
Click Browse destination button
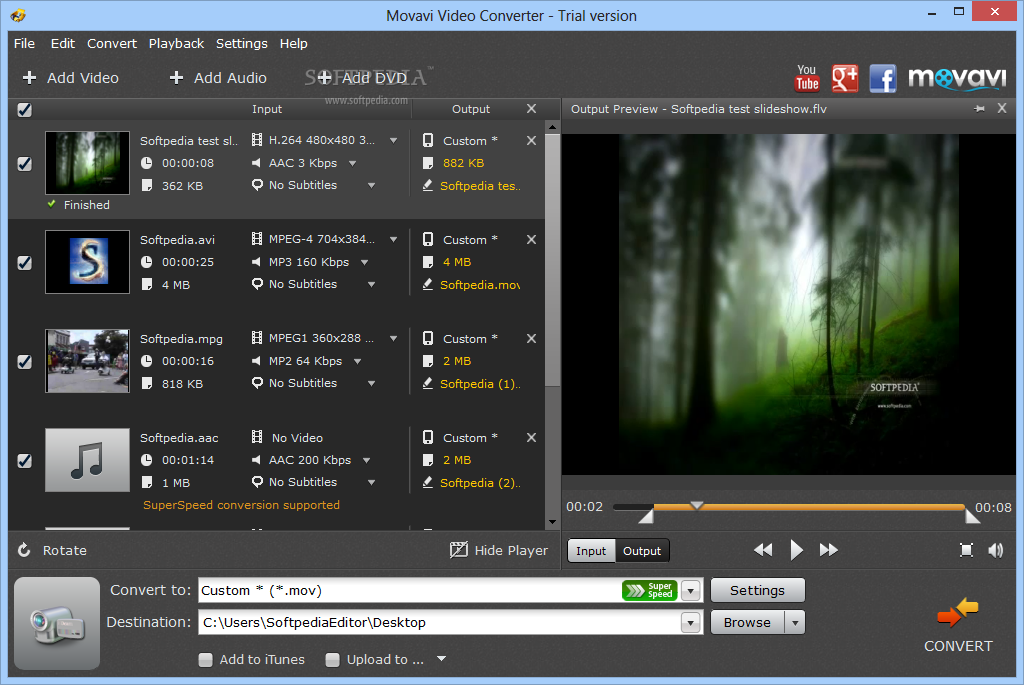(747, 622)
